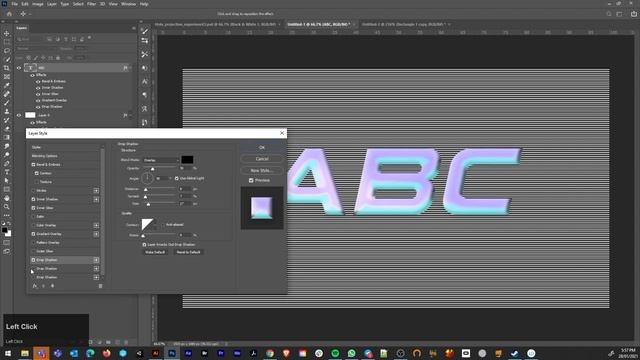Enable the Anti-aliased checkbox
This screenshot has width=640, height=360.
162,225
